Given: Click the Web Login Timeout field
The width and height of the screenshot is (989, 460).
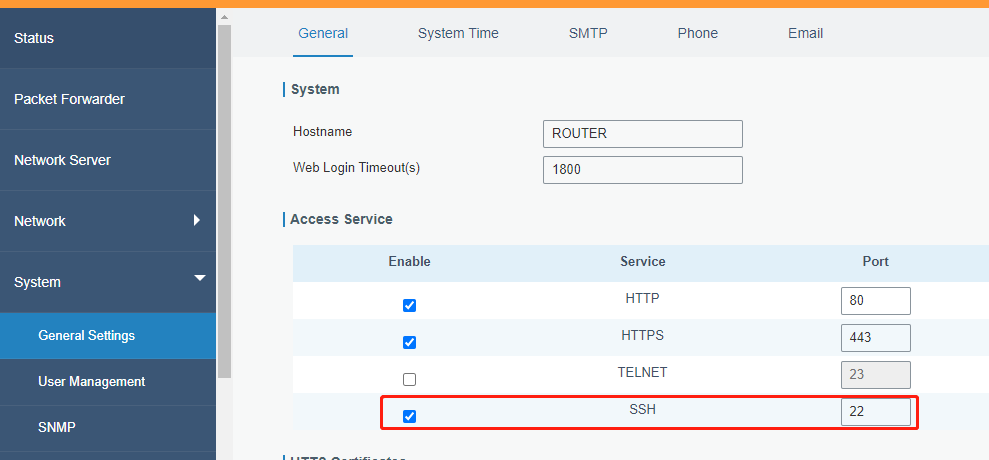Looking at the screenshot, I should 642,170.
